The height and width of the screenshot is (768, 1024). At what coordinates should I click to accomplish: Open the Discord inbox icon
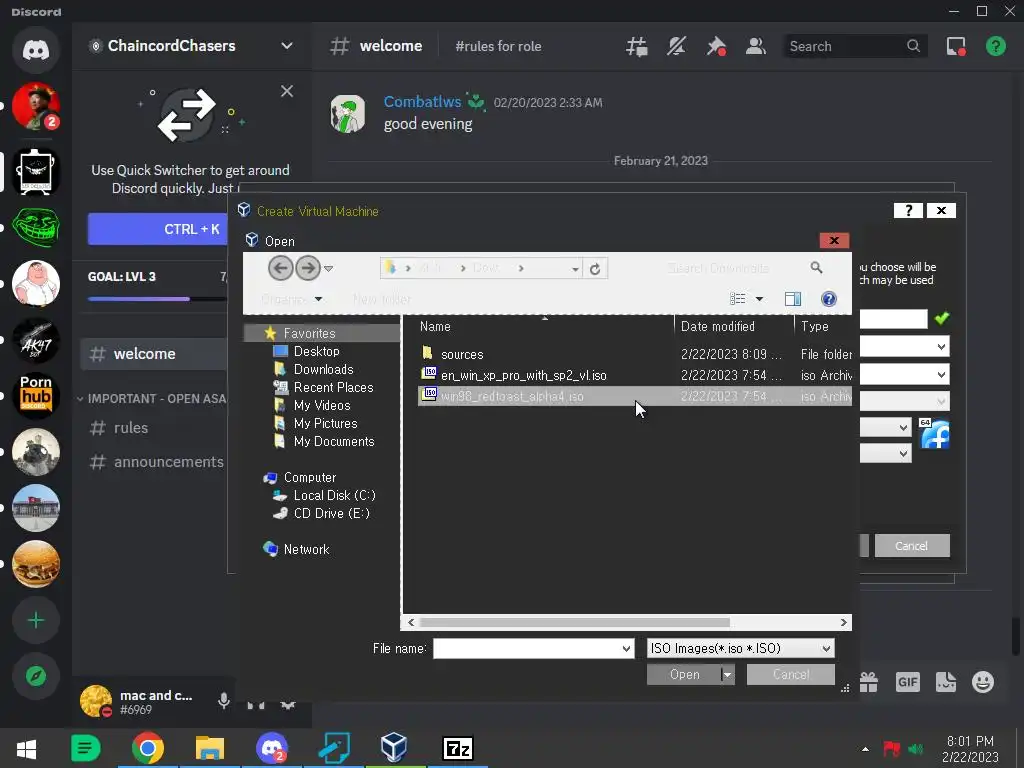(956, 46)
